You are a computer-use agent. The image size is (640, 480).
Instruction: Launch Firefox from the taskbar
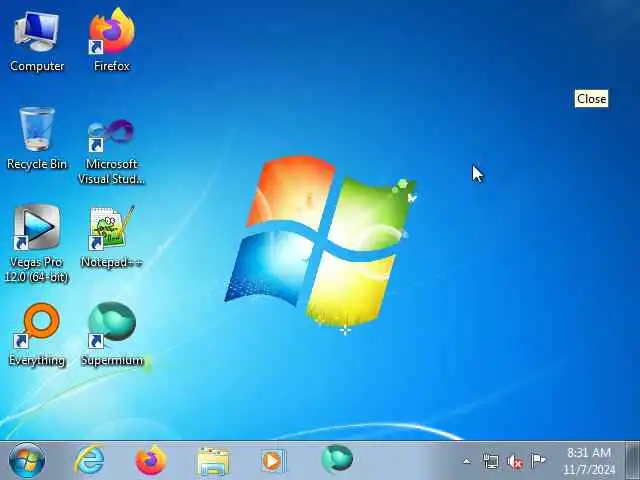click(x=151, y=461)
